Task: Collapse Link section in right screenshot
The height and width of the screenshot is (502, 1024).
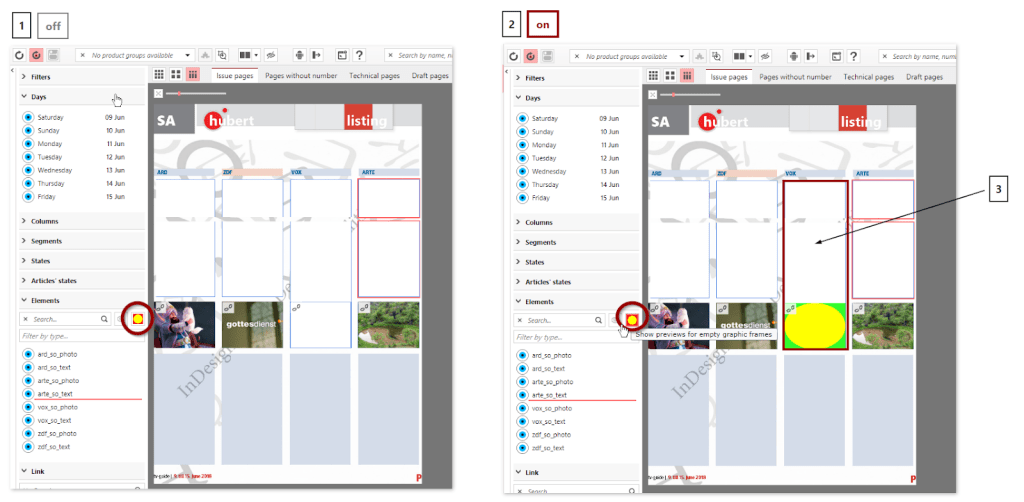Action: (x=576, y=472)
